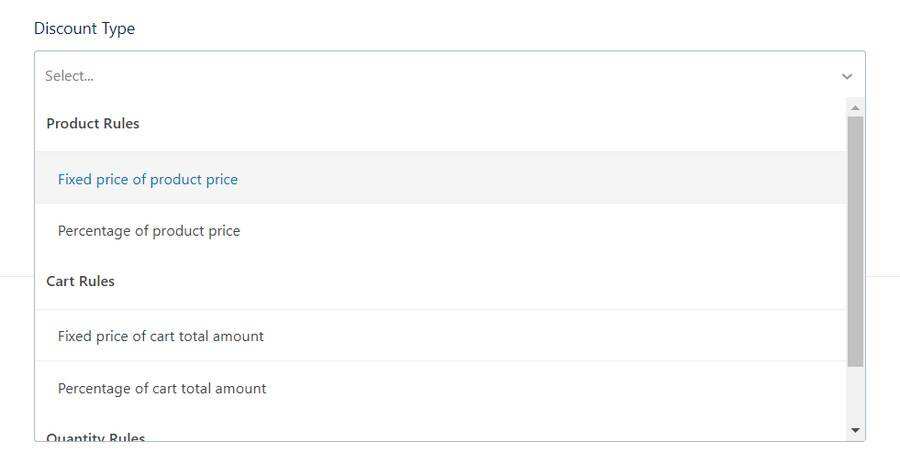Click the partially visible 'Quantity Rules' heading
The image size is (900, 453).
(96, 437)
